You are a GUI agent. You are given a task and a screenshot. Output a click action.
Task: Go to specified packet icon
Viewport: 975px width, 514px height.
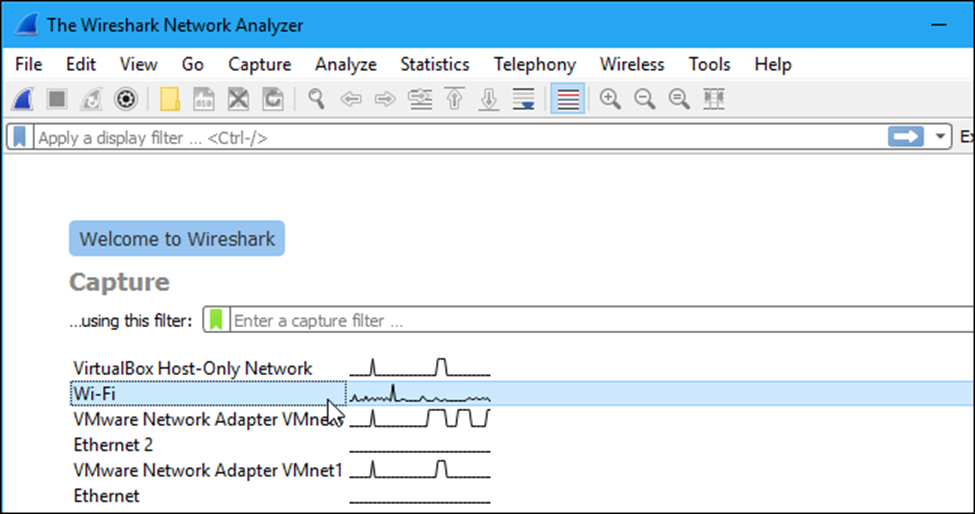(x=420, y=99)
